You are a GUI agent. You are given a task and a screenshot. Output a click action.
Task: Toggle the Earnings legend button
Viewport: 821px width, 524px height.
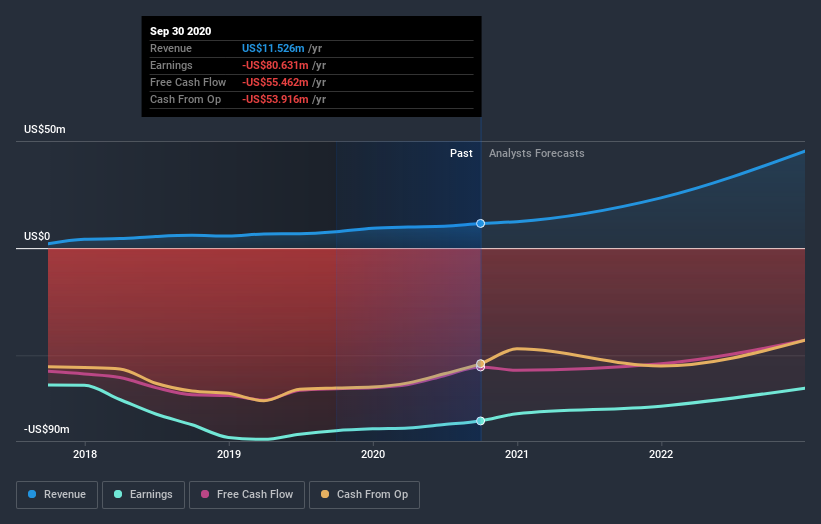(x=143, y=495)
